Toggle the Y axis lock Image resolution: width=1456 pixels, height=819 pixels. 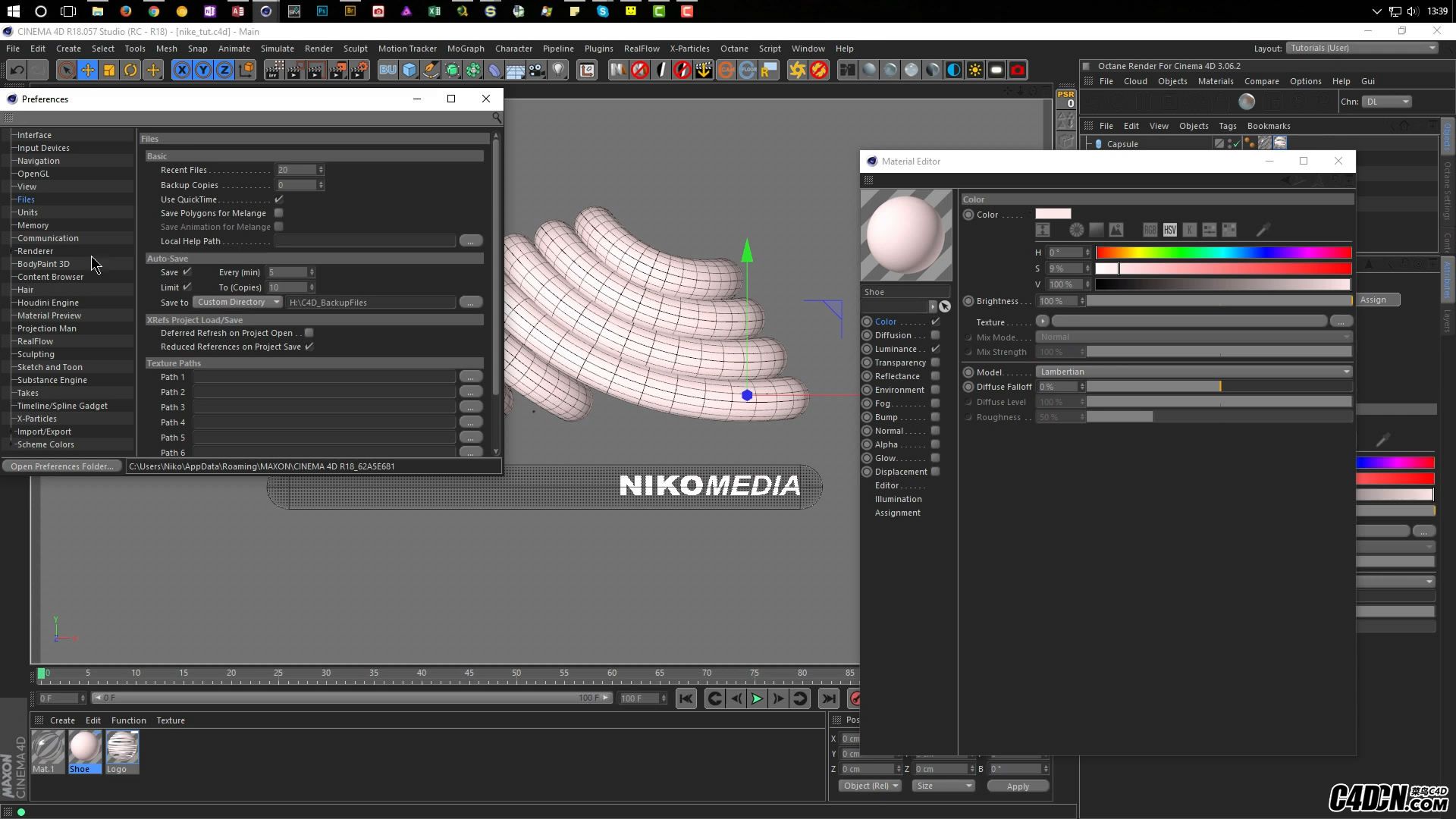(203, 70)
